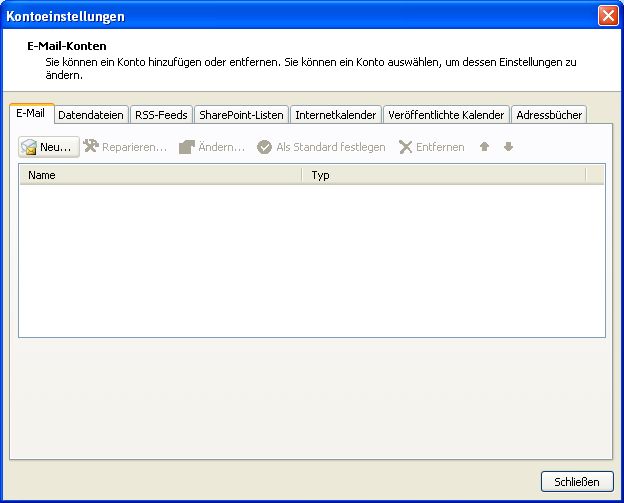Click the empty accounts list area

coord(311,260)
